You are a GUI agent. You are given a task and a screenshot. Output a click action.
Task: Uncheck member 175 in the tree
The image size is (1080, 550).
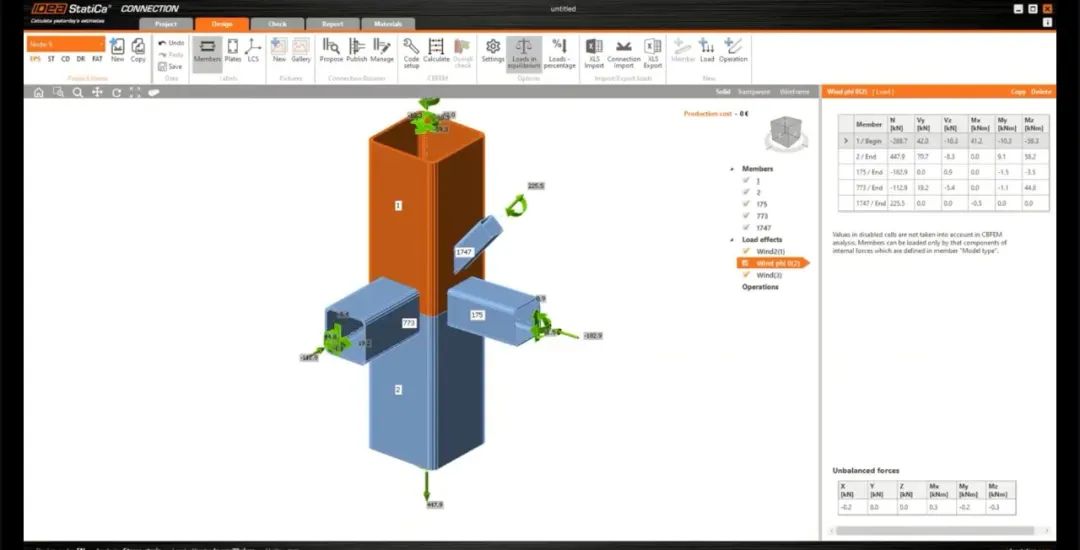pos(745,204)
